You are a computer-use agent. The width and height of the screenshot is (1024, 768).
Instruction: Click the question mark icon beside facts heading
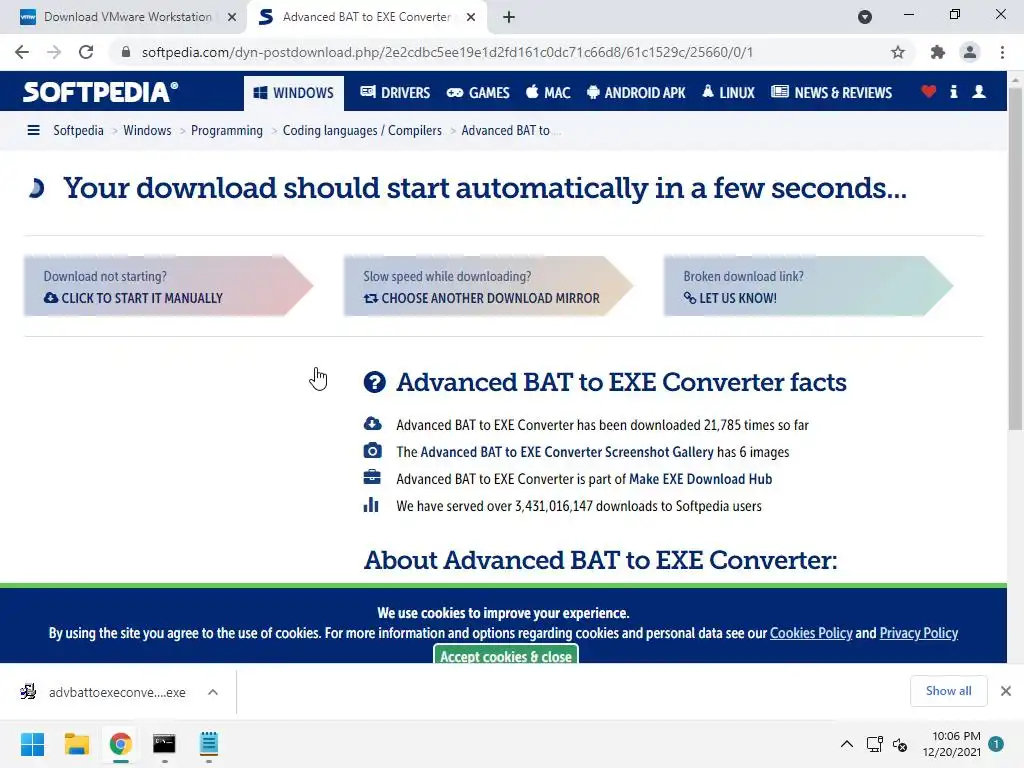pos(375,382)
